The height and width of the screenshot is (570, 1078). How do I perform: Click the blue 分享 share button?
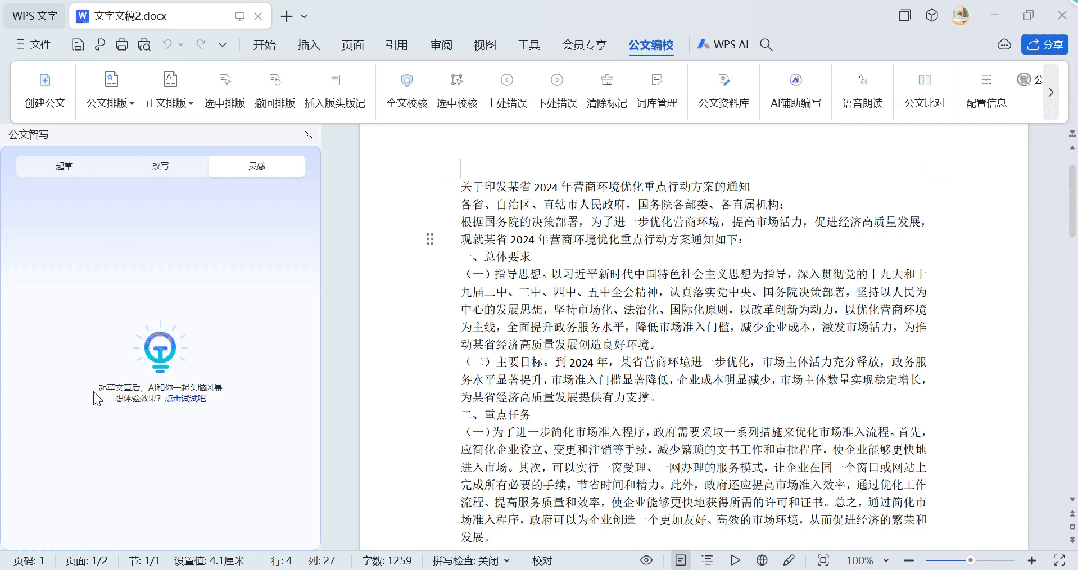pos(1044,44)
